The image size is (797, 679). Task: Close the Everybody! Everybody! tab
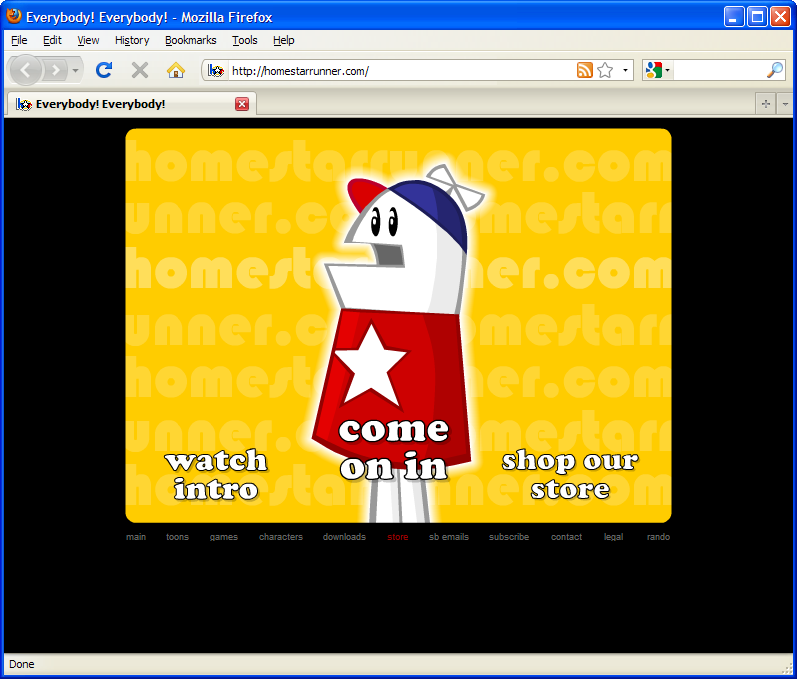coord(242,104)
